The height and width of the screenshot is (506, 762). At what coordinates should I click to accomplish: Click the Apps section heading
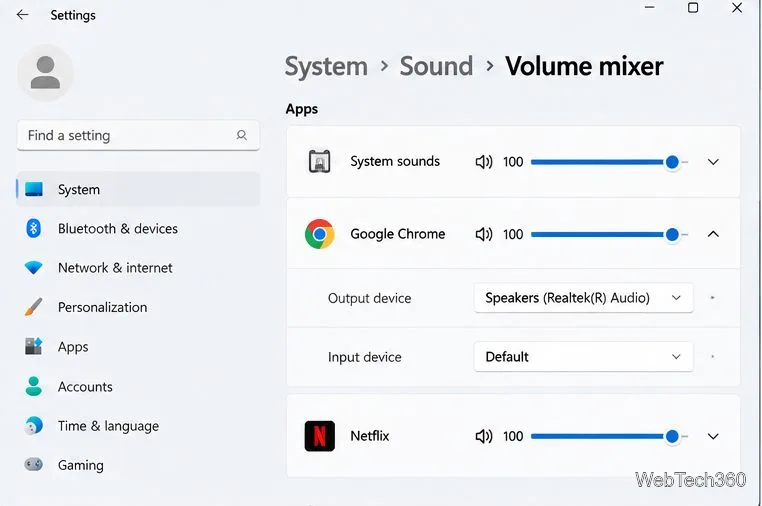point(301,109)
